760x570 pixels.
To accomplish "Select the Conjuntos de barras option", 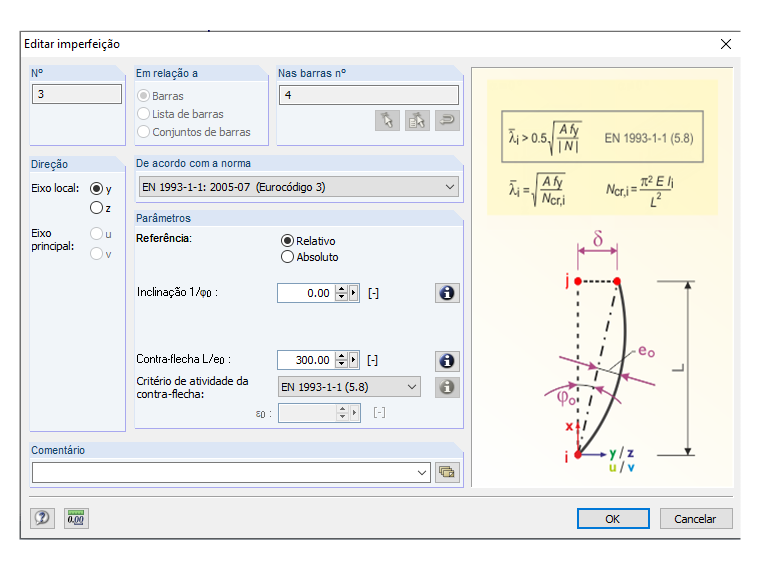I will 143,132.
